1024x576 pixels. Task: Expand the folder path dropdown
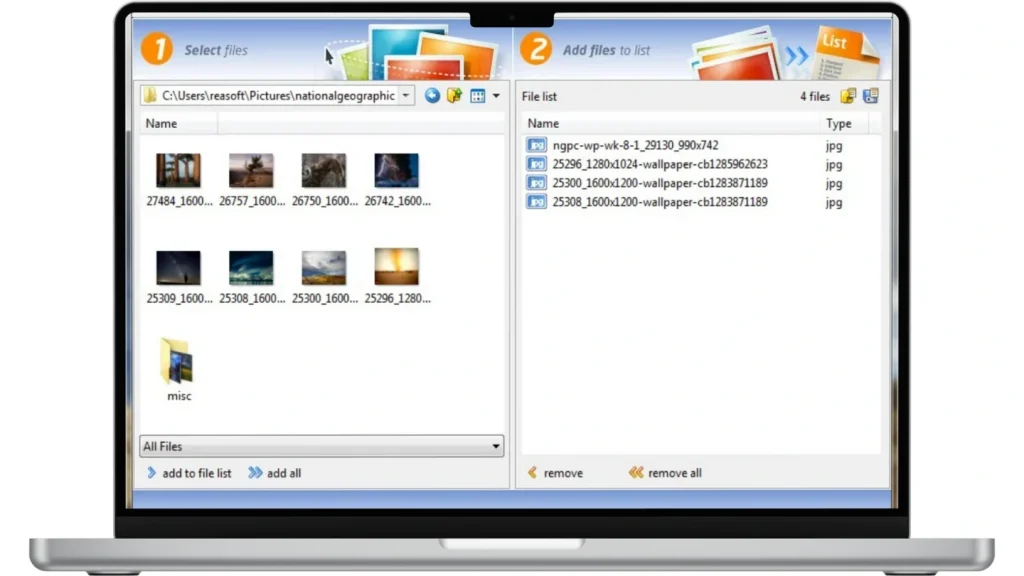(406, 96)
